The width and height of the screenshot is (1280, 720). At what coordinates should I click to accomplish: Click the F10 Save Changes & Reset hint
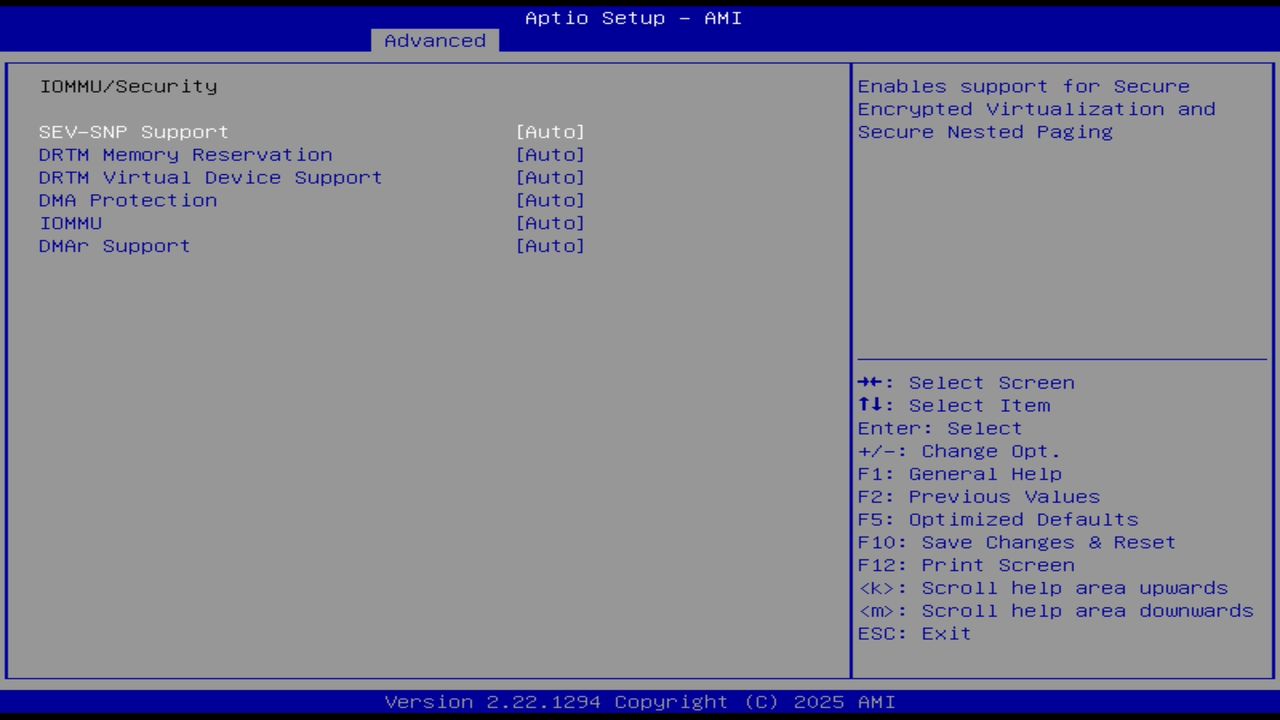pyautogui.click(x=1016, y=541)
